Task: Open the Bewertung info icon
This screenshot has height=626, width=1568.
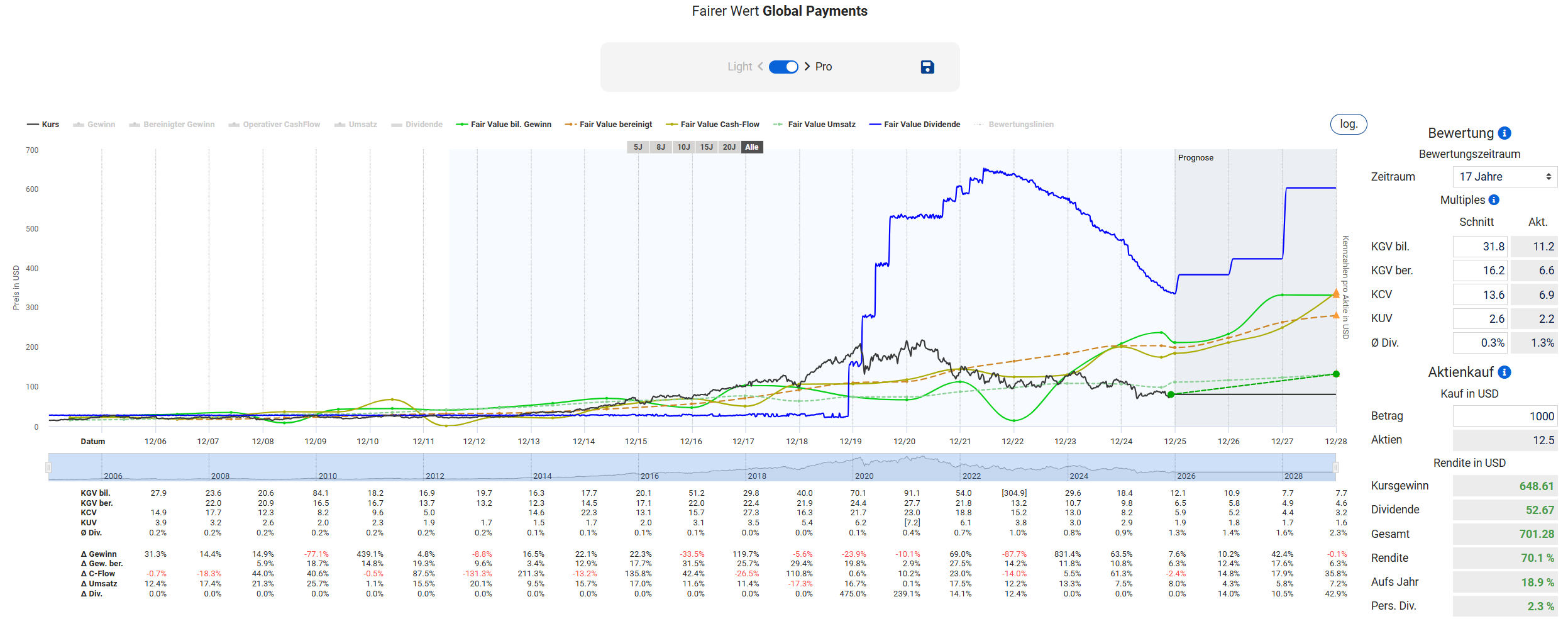Action: click(1505, 133)
